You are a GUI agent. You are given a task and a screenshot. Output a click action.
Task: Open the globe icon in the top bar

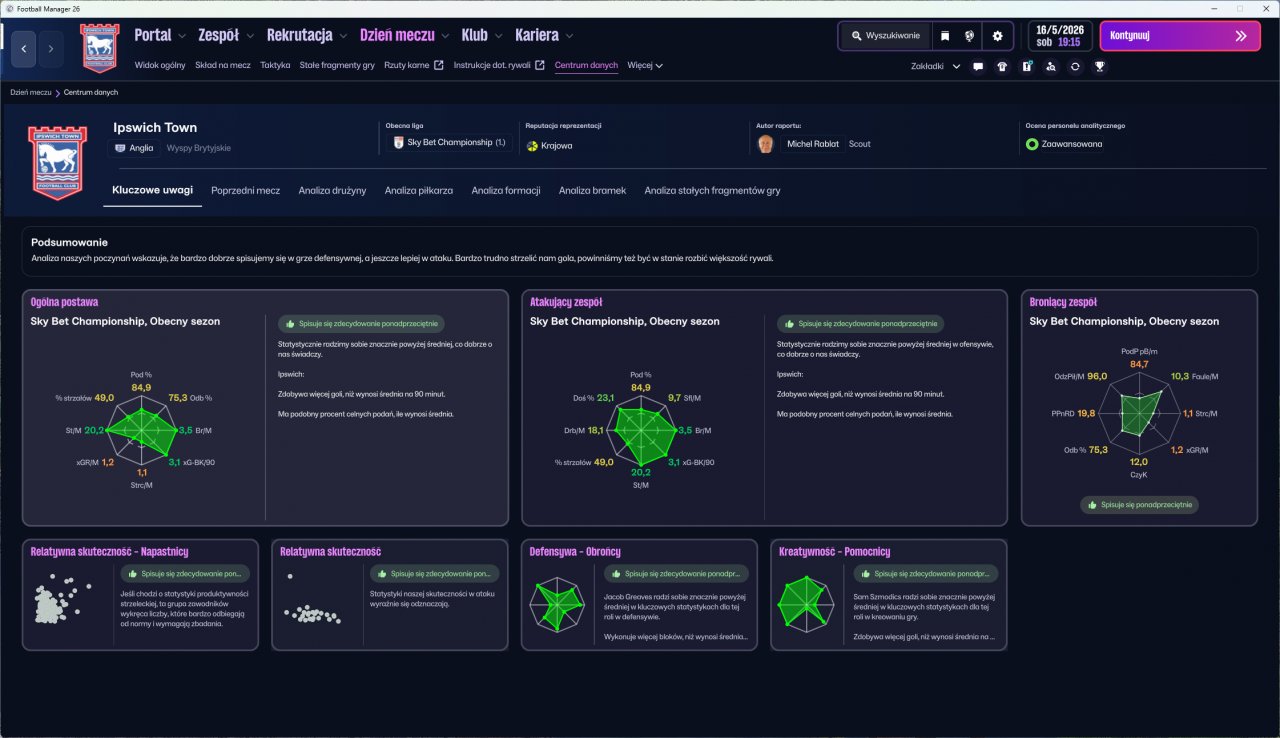[970, 36]
